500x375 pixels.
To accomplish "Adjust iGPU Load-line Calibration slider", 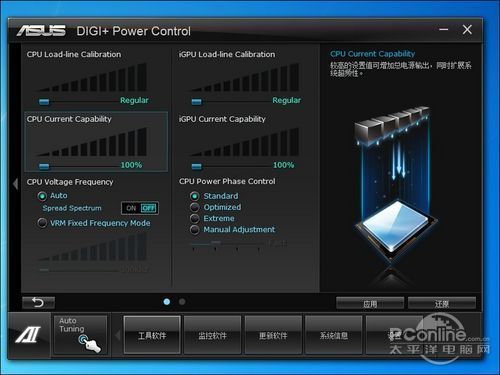I will (197, 102).
